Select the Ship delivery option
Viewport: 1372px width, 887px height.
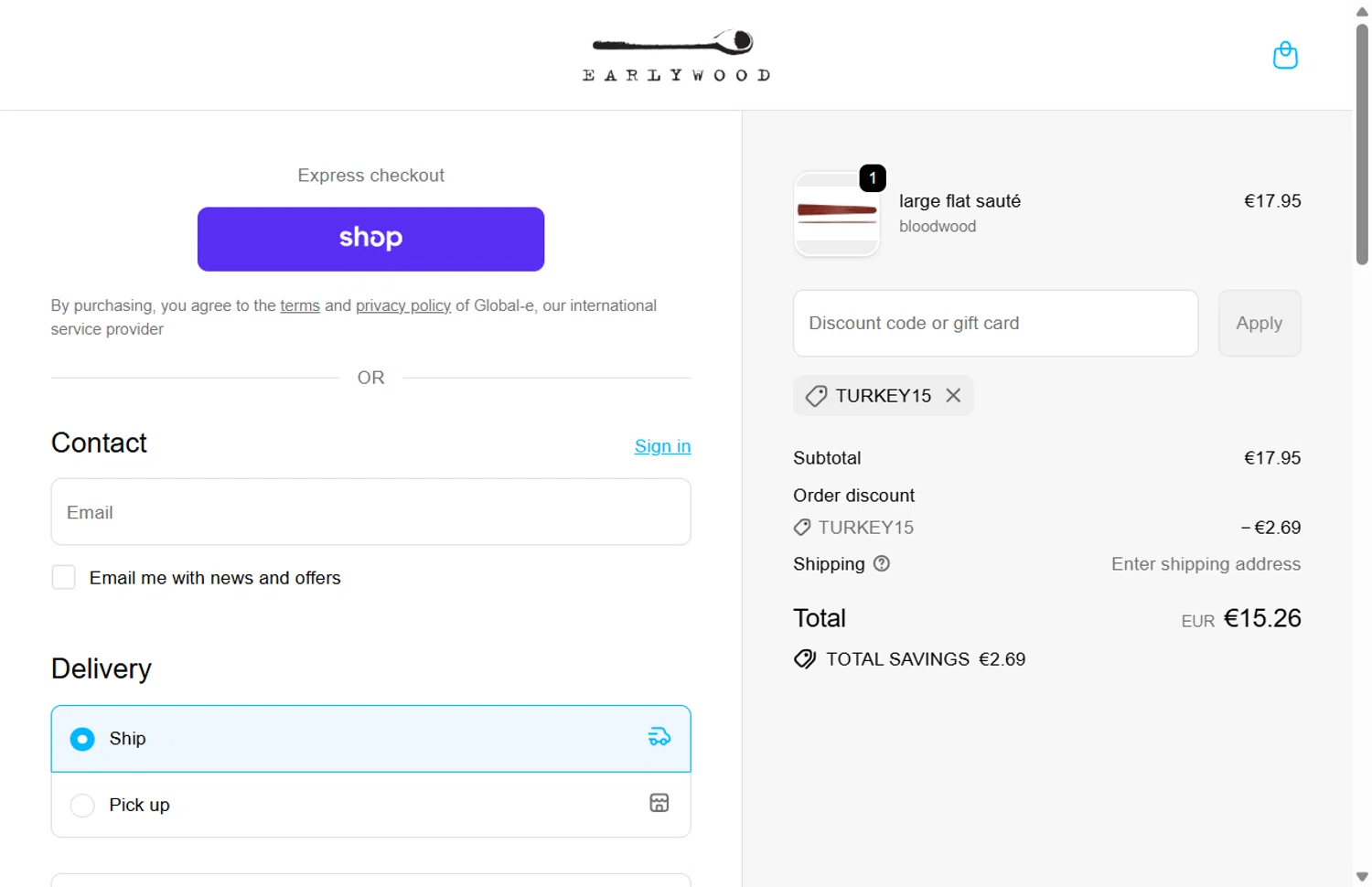coord(370,738)
